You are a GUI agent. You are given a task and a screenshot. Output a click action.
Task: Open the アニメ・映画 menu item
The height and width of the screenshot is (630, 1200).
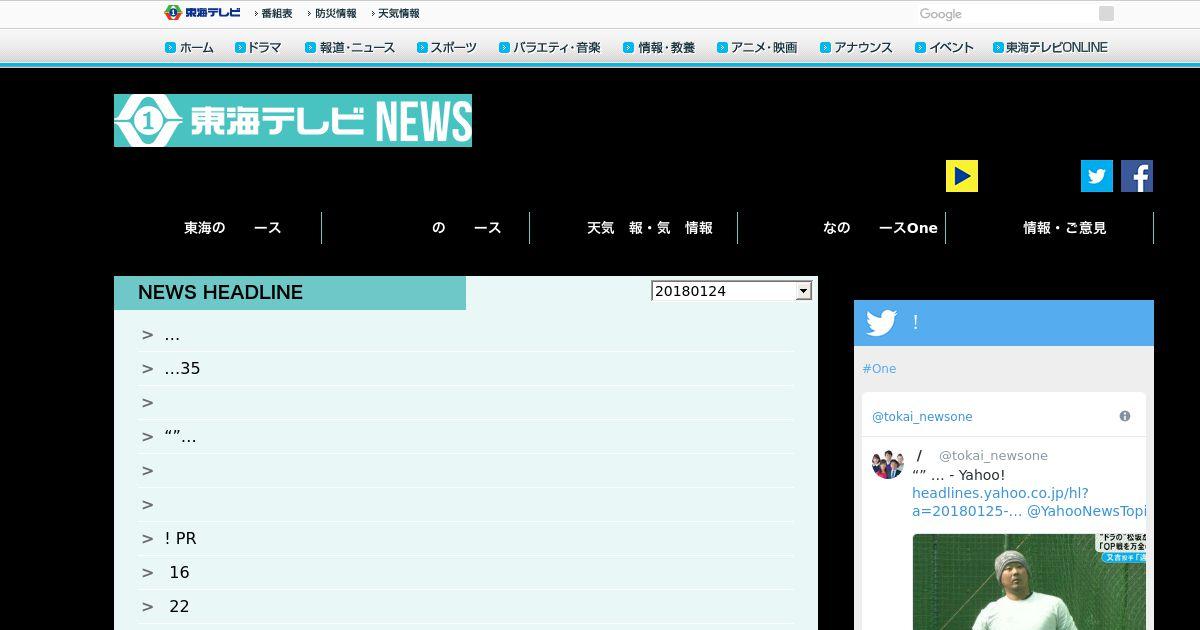click(757, 47)
